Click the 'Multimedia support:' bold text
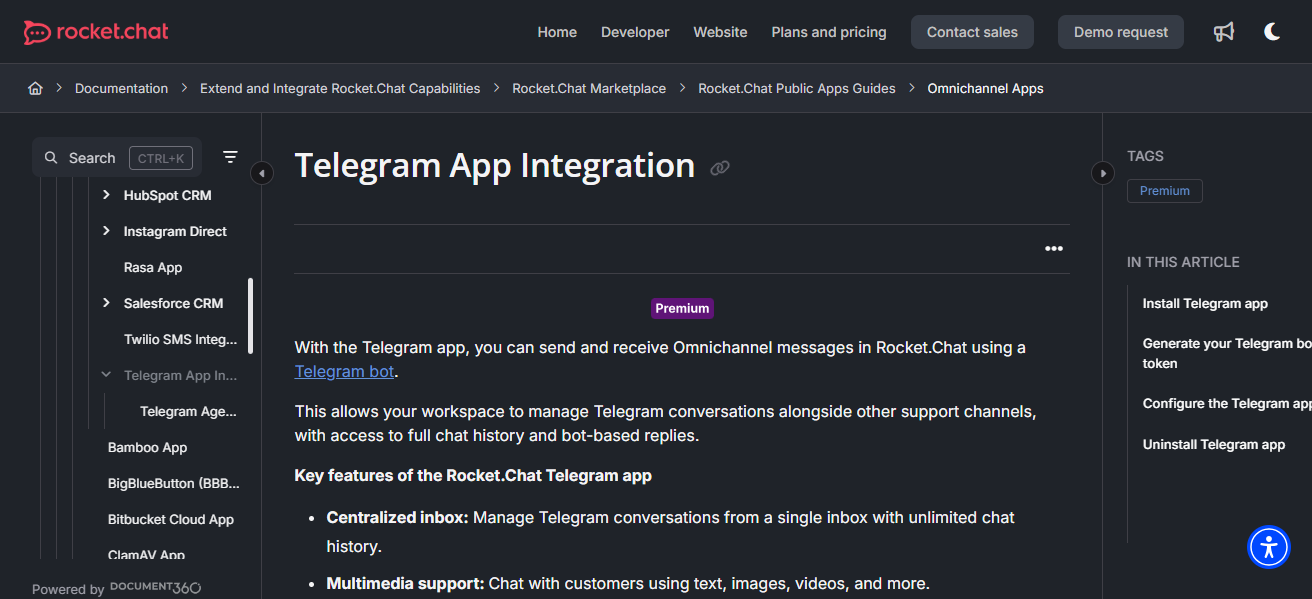The width and height of the screenshot is (1312, 599). tap(405, 583)
